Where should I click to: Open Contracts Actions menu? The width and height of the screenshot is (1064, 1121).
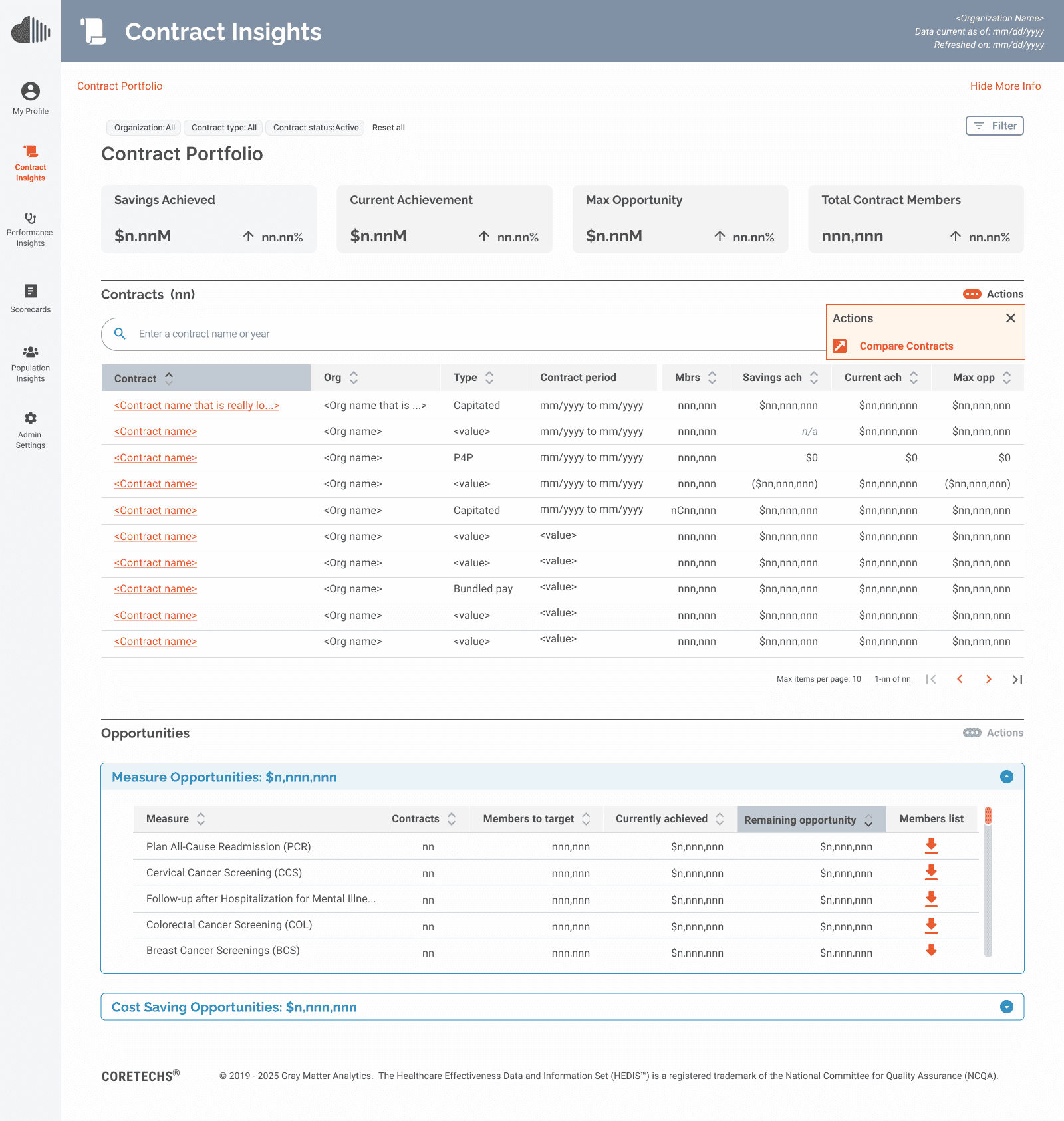[x=994, y=294]
